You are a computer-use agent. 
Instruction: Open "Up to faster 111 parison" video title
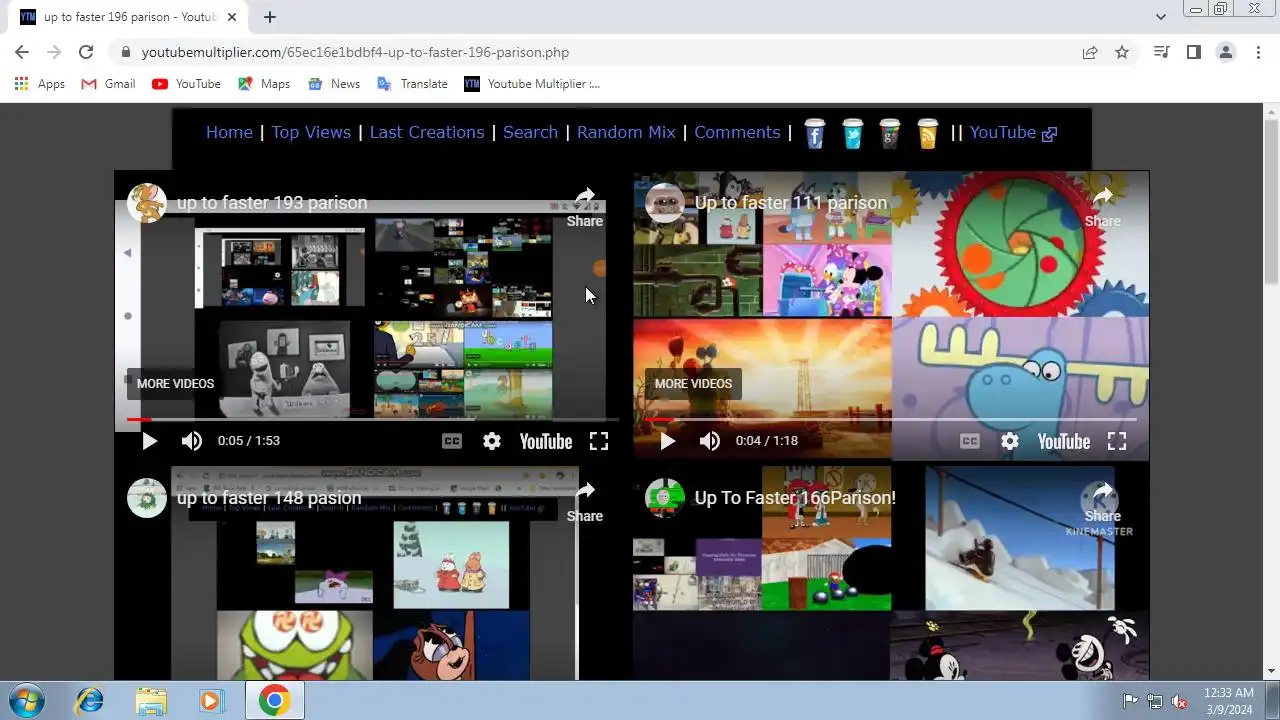[791, 203]
